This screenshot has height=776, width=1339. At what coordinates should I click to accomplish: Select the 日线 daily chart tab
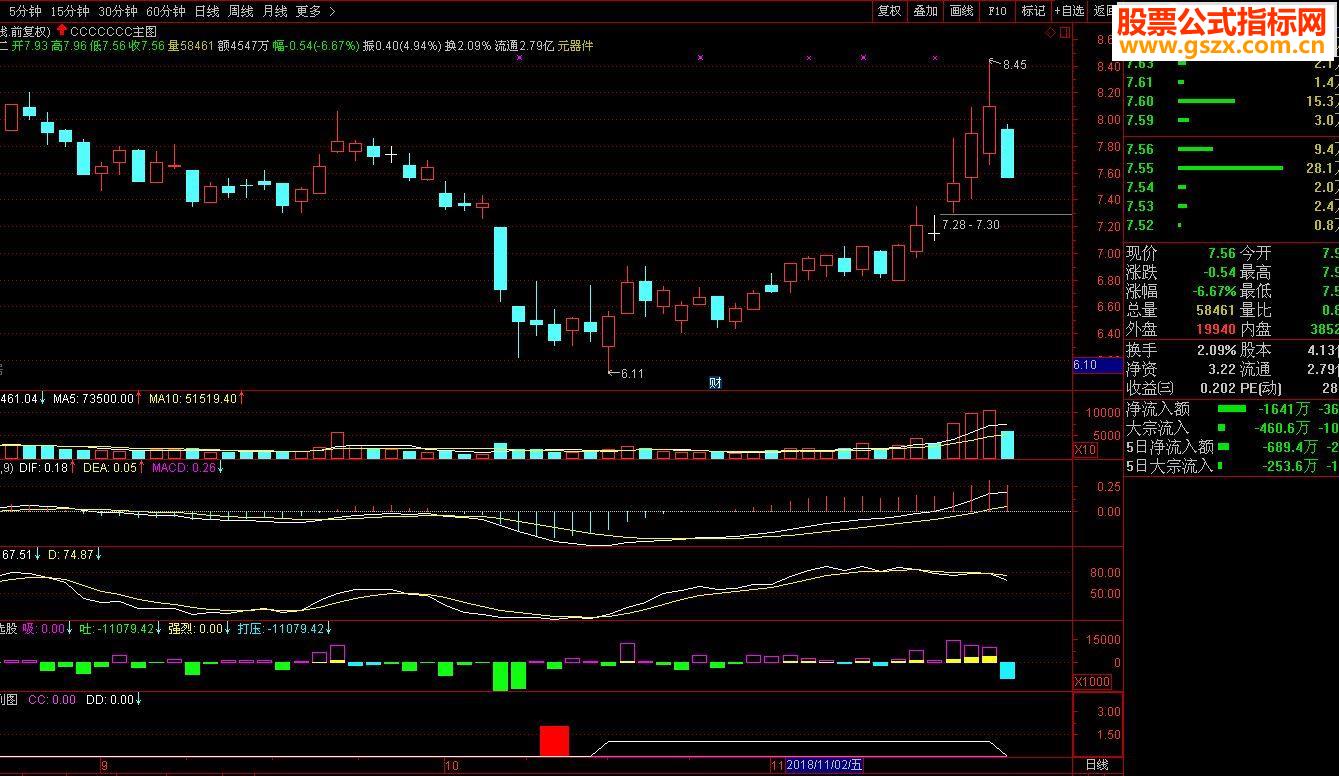coord(207,11)
